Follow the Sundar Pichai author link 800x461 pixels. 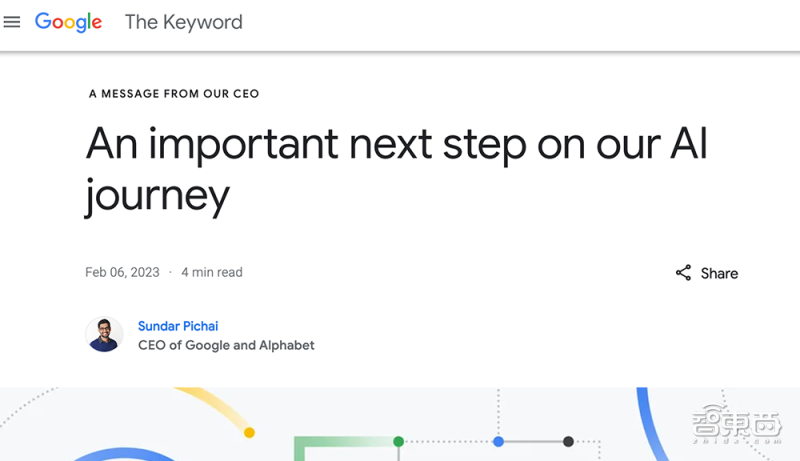(178, 326)
